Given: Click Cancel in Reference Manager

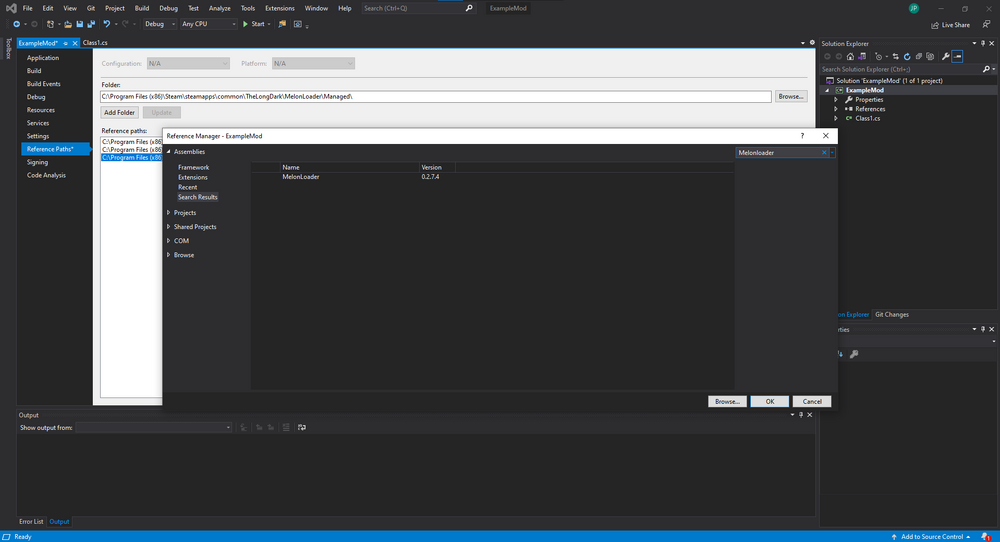Looking at the screenshot, I should [x=812, y=401].
